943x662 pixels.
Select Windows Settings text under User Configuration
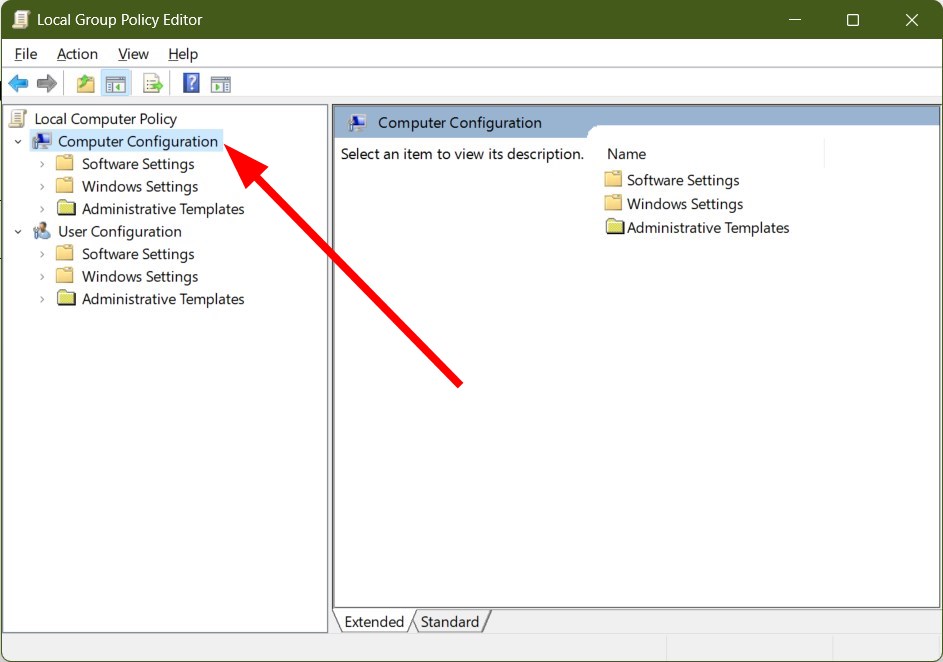tap(140, 277)
